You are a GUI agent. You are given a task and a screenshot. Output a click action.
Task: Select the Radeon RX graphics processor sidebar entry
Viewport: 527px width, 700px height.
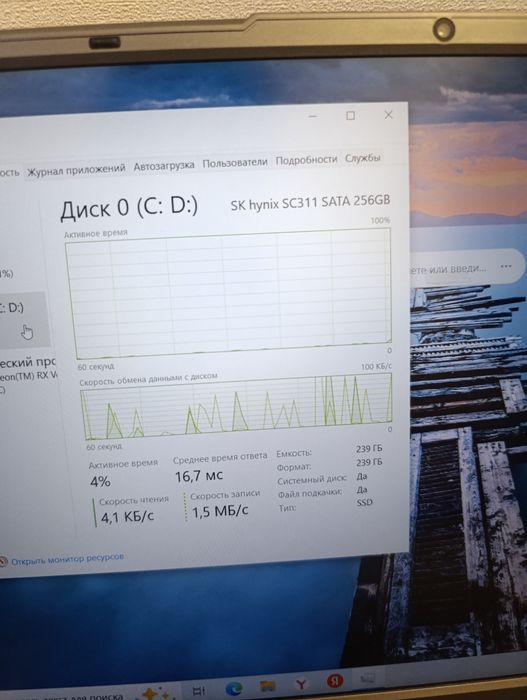point(28,375)
